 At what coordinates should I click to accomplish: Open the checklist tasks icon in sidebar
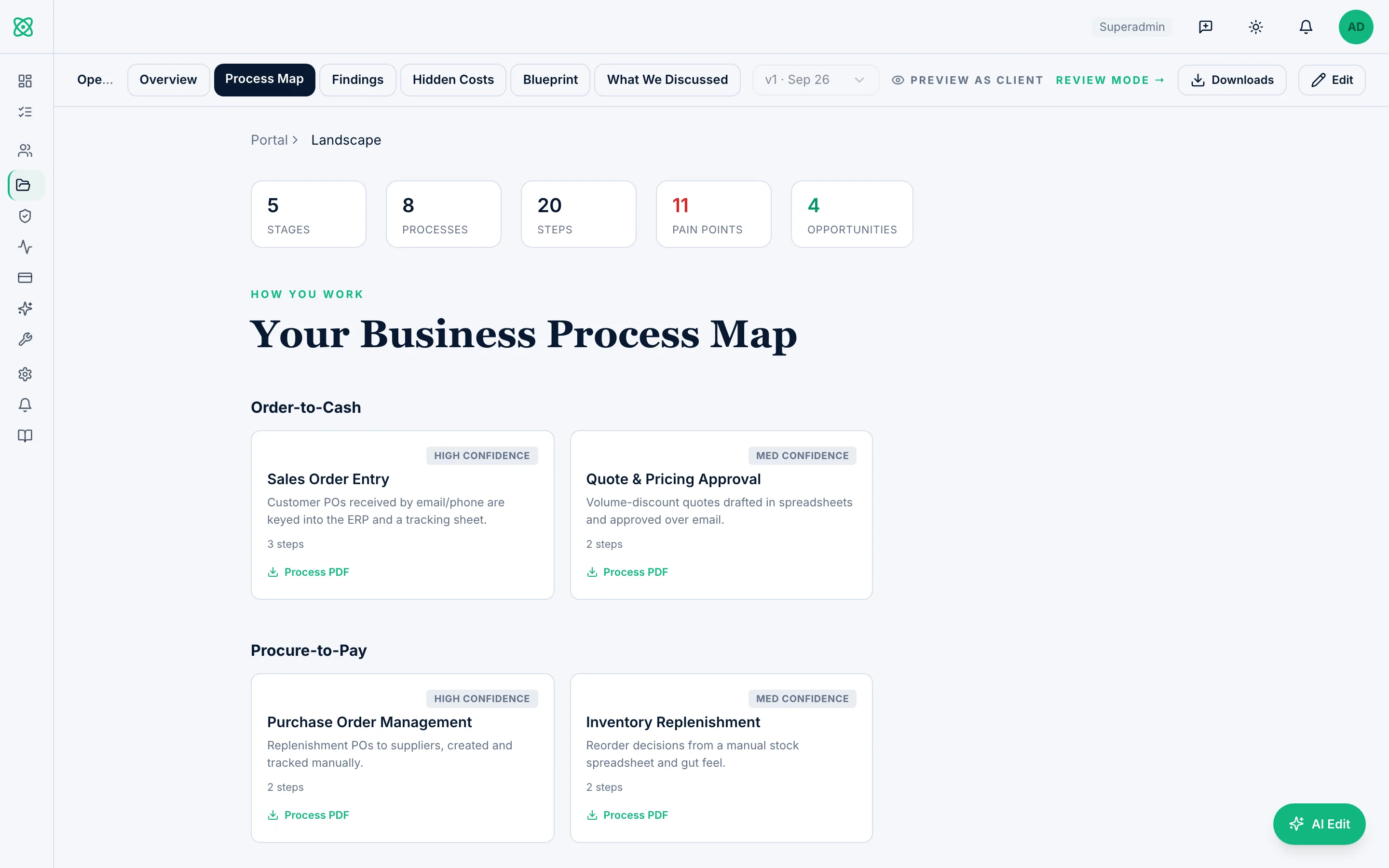click(x=25, y=112)
